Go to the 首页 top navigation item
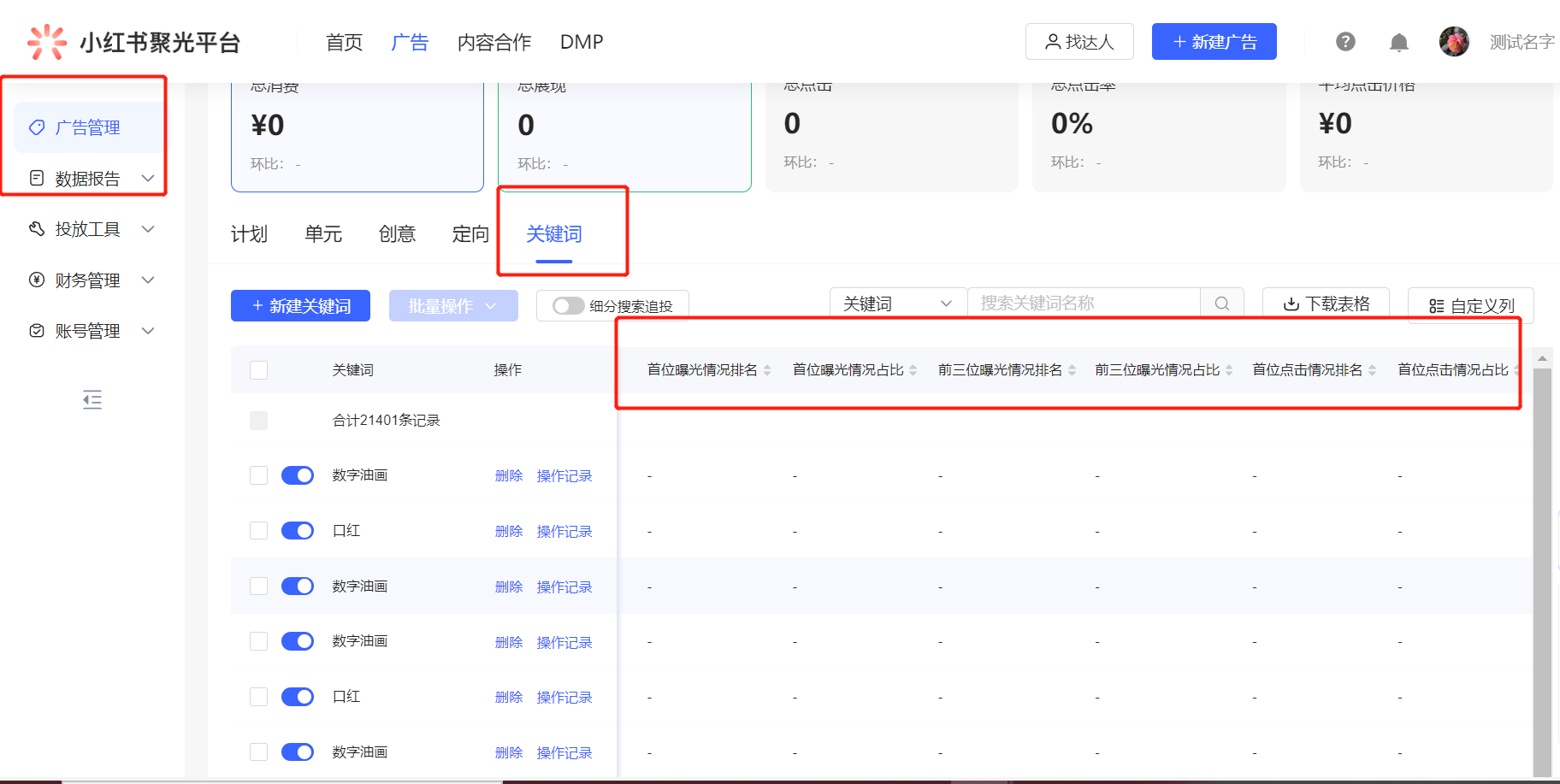Screen dimensions: 1560x784 click(344, 42)
